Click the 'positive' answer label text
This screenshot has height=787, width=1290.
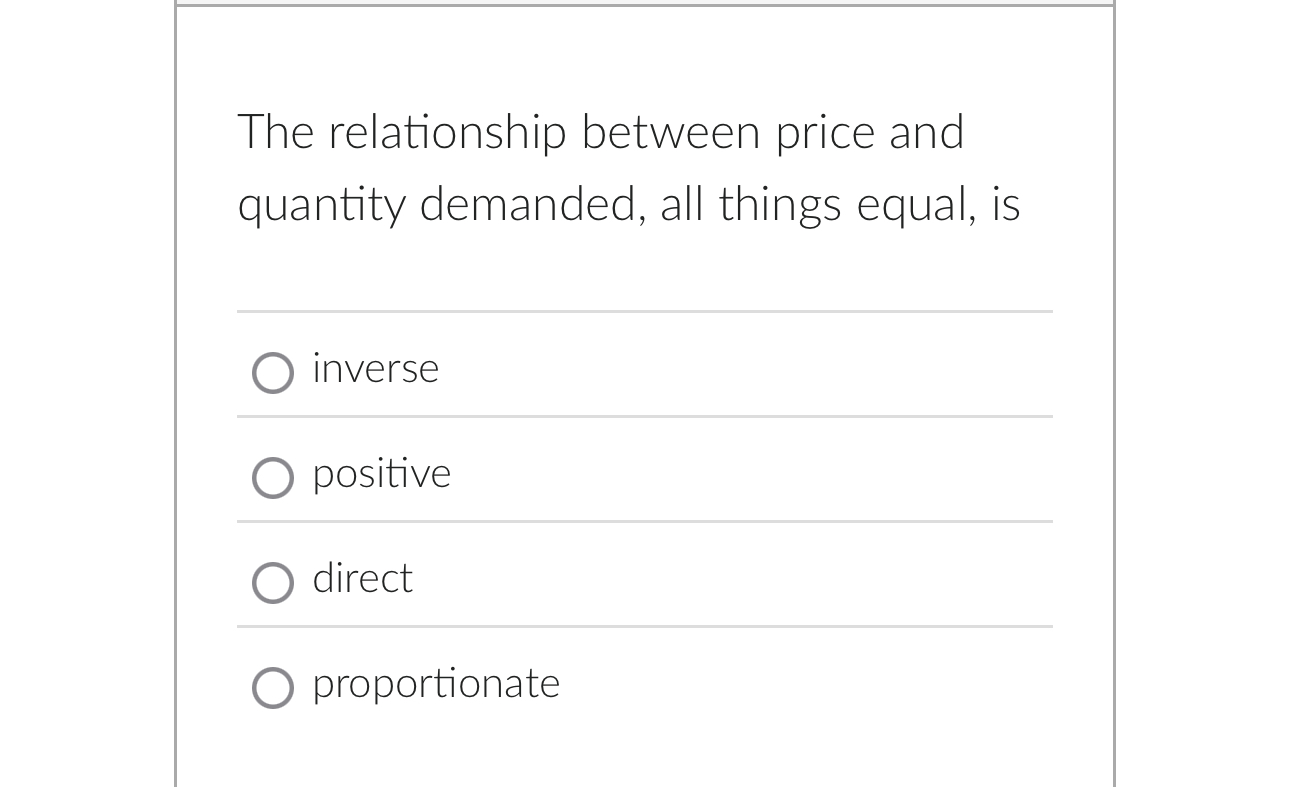[381, 474]
